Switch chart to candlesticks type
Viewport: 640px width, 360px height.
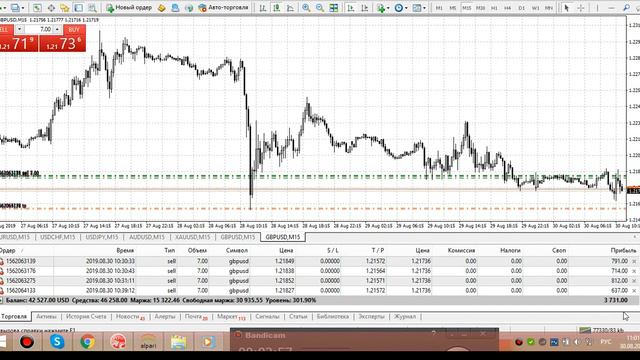click(277, 8)
